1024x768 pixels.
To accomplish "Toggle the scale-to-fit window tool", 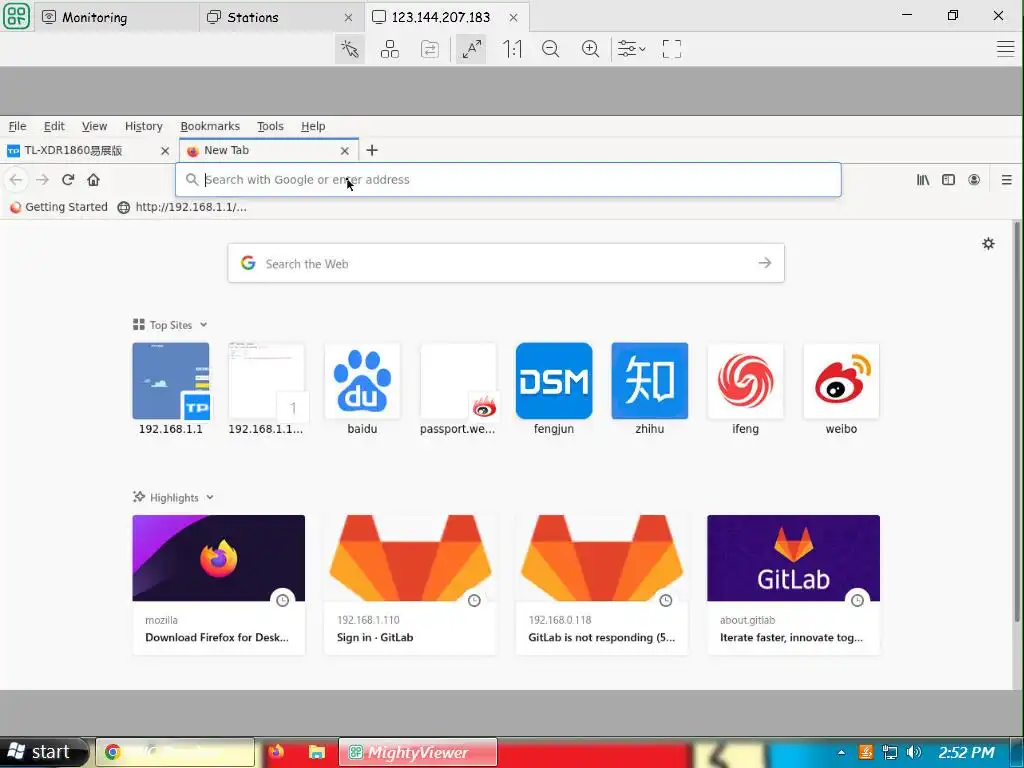I will pos(471,49).
